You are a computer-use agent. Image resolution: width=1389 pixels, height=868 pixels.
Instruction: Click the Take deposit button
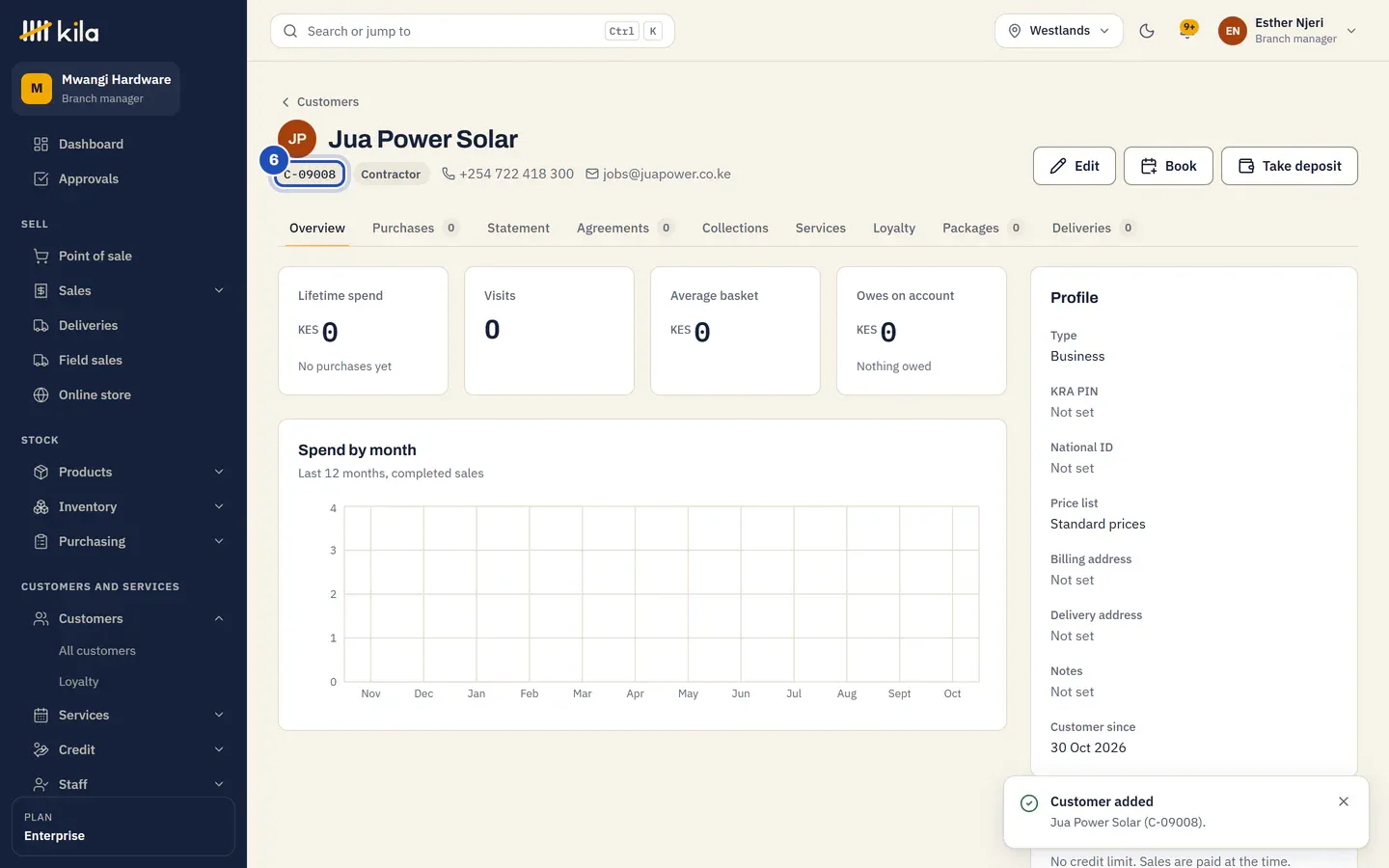[1290, 166]
